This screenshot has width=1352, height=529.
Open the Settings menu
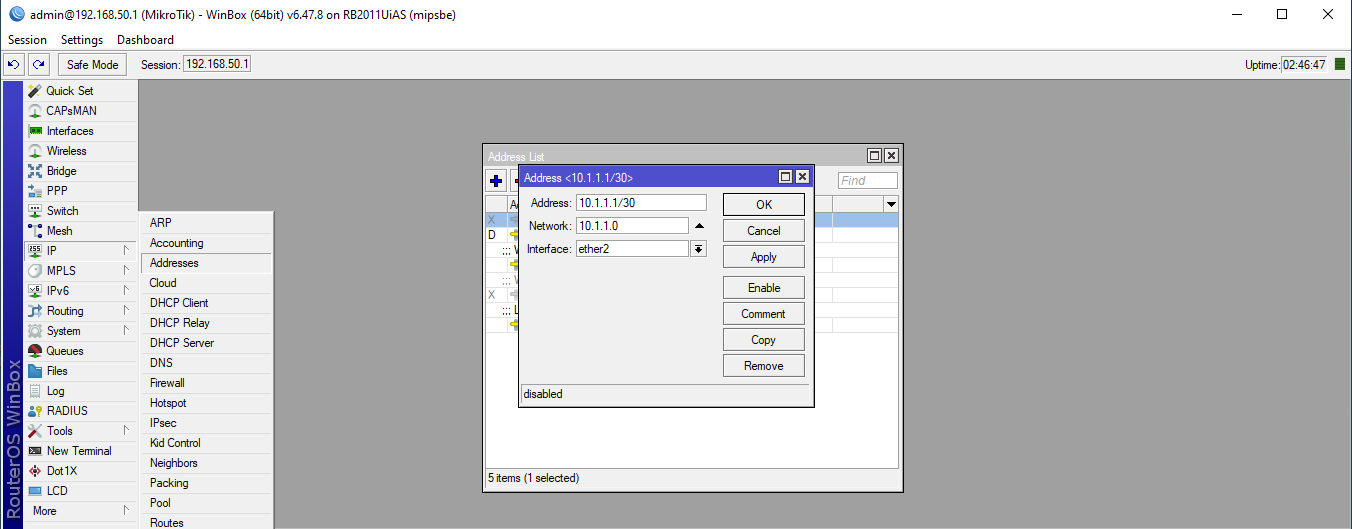coord(82,40)
